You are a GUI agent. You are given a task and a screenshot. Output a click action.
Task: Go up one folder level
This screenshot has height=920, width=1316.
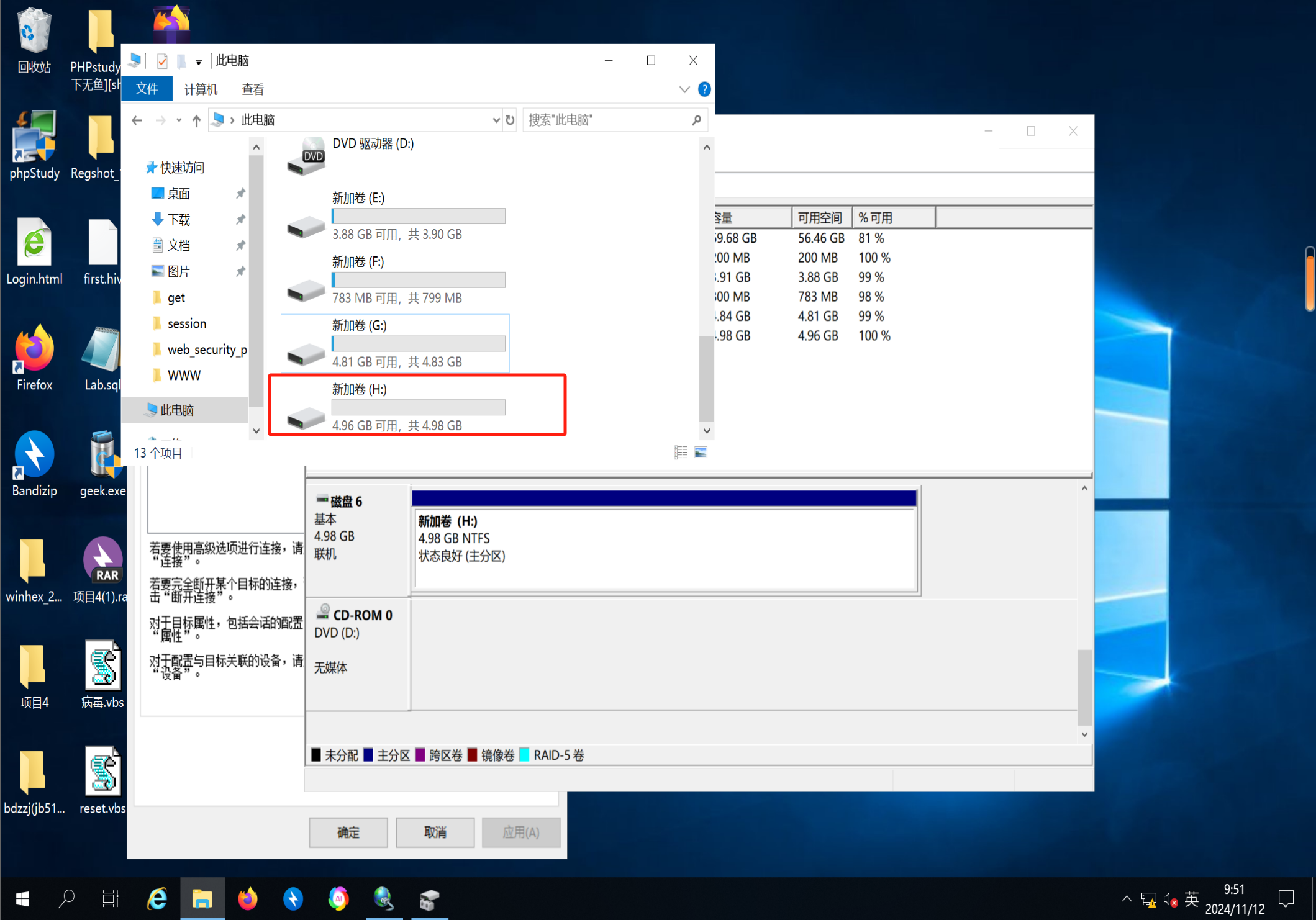click(196, 120)
